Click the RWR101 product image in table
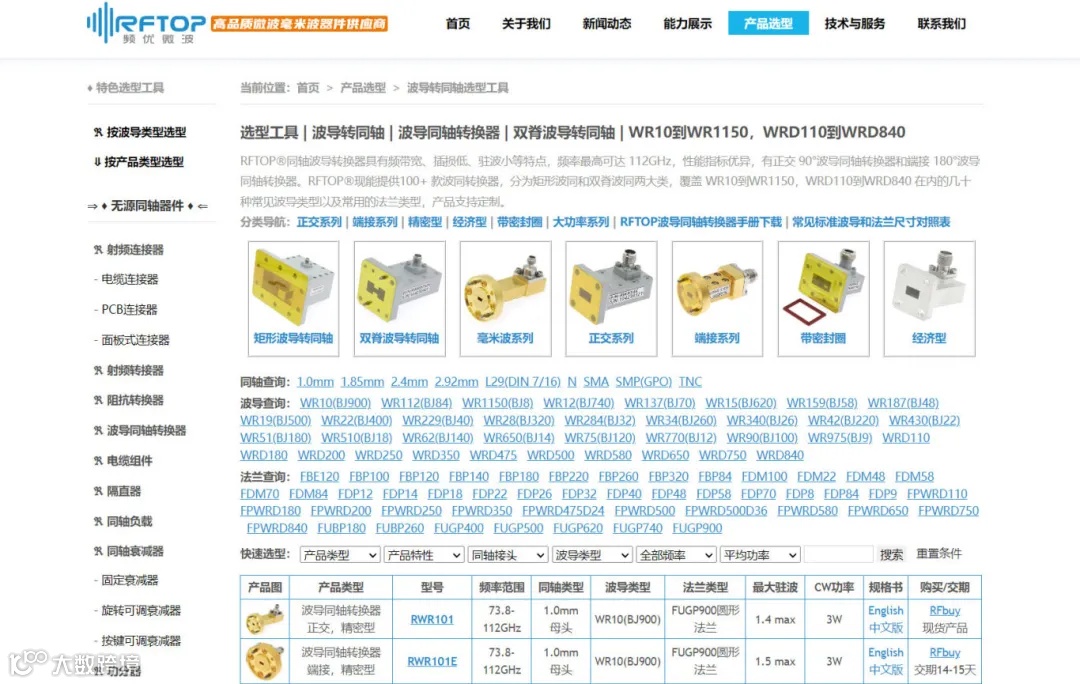 (x=264, y=619)
